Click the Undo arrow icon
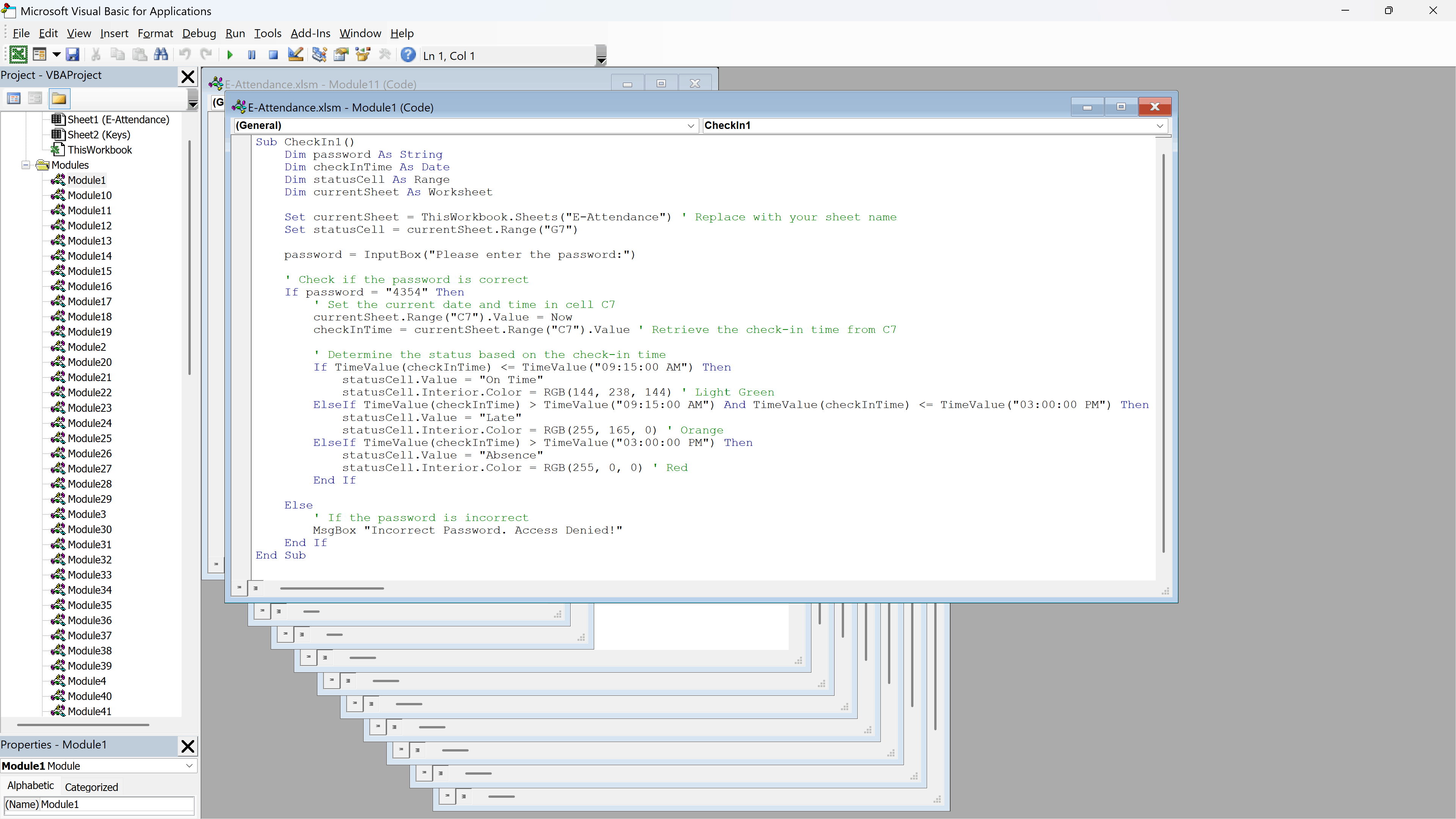The height and width of the screenshot is (819, 1456). [184, 55]
